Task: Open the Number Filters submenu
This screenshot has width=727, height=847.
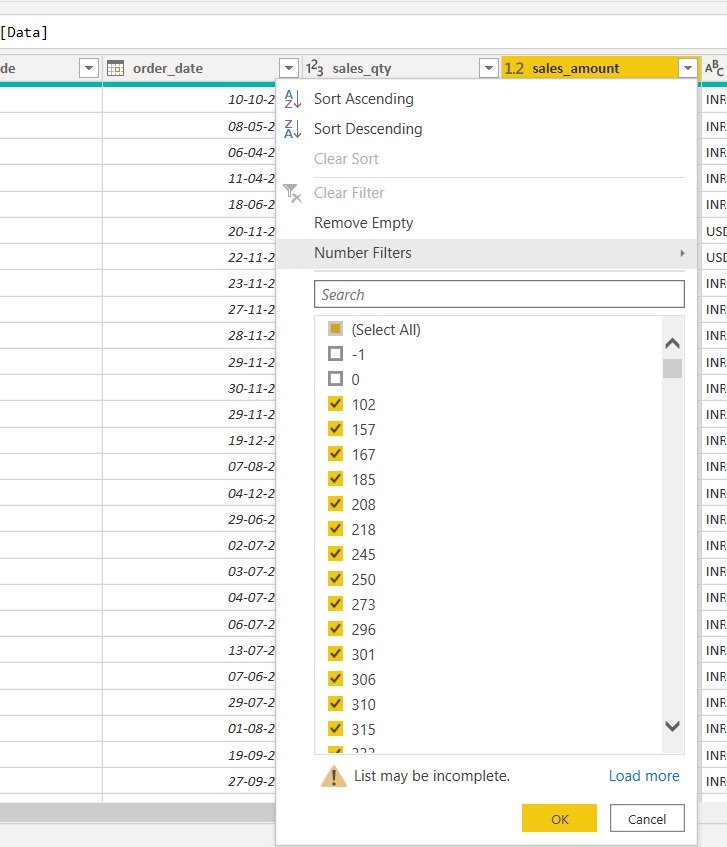Action: coord(486,253)
